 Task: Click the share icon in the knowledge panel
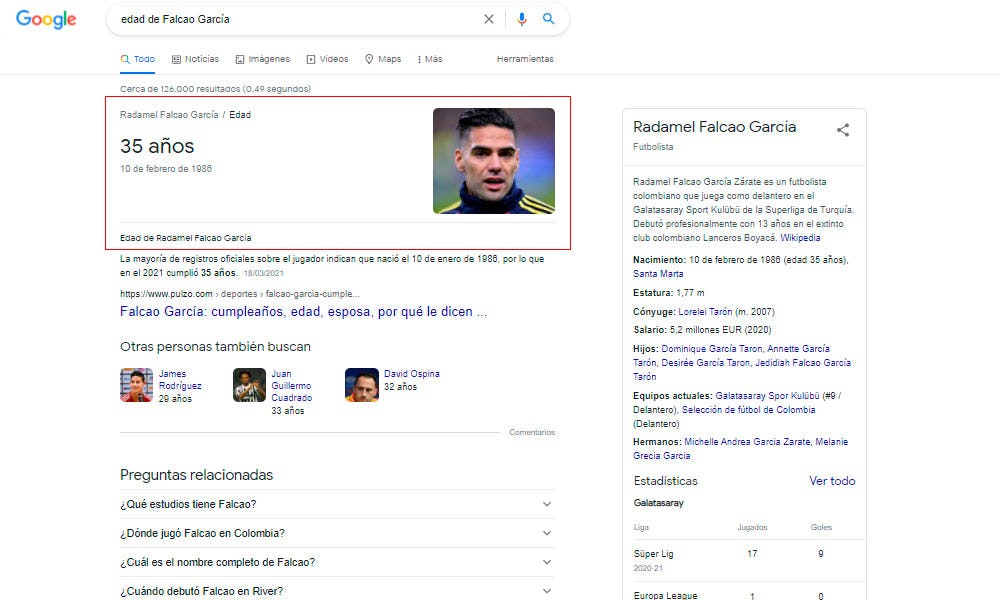[843, 130]
